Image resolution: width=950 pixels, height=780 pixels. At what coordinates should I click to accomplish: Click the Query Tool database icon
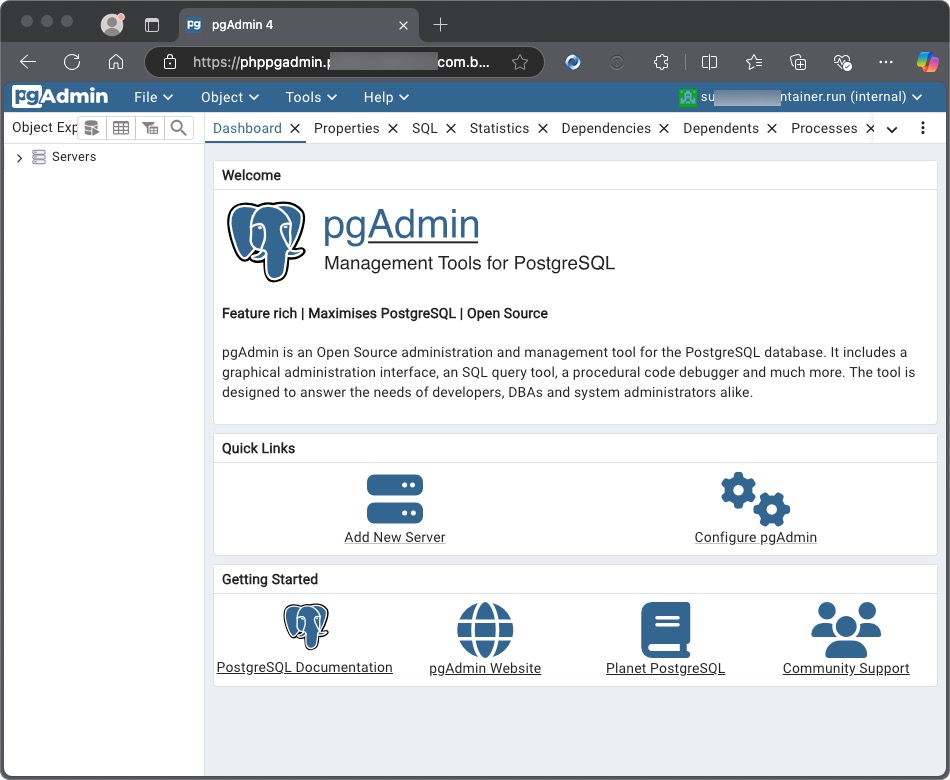[91, 128]
